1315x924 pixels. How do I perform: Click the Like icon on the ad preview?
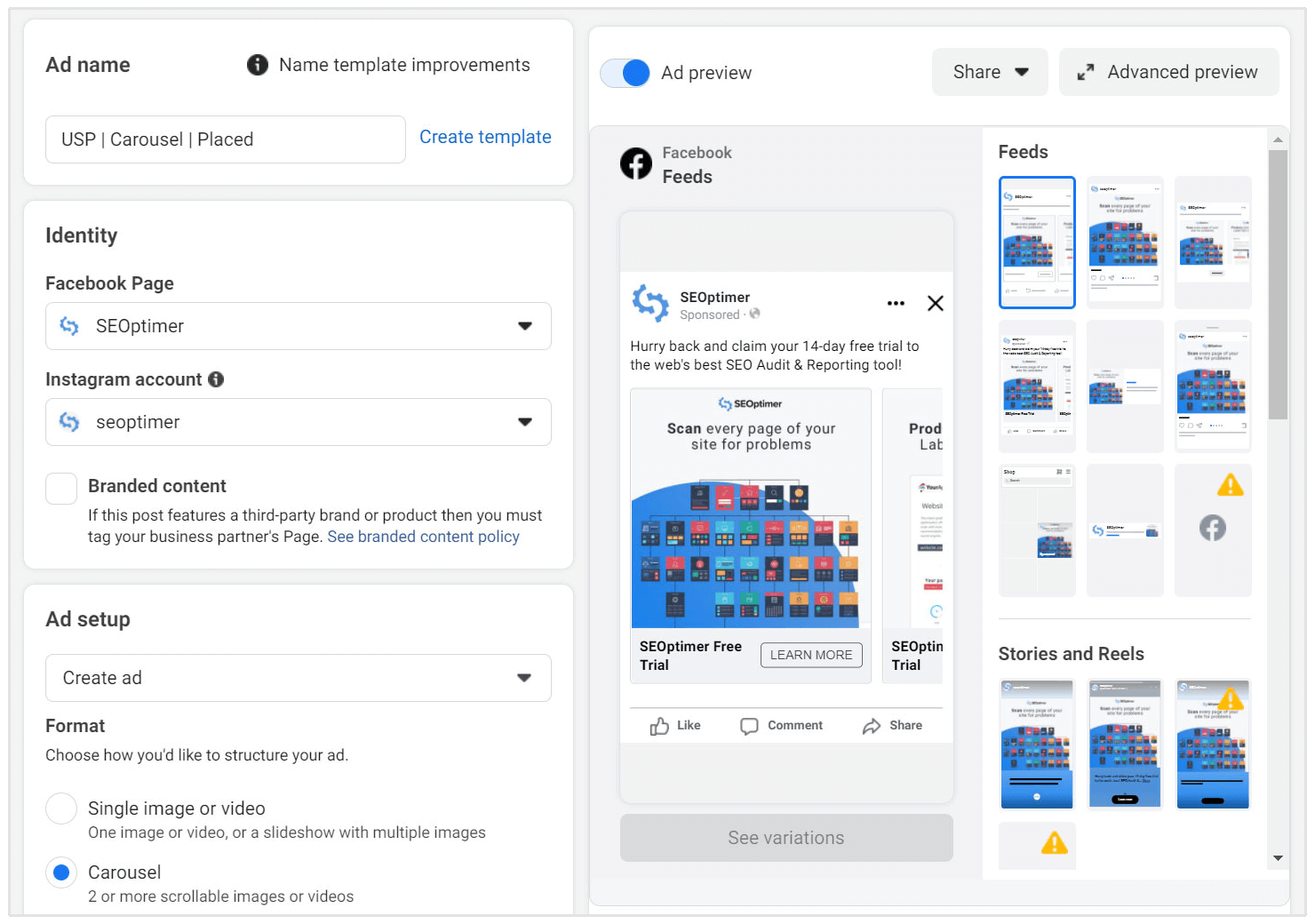point(659,726)
